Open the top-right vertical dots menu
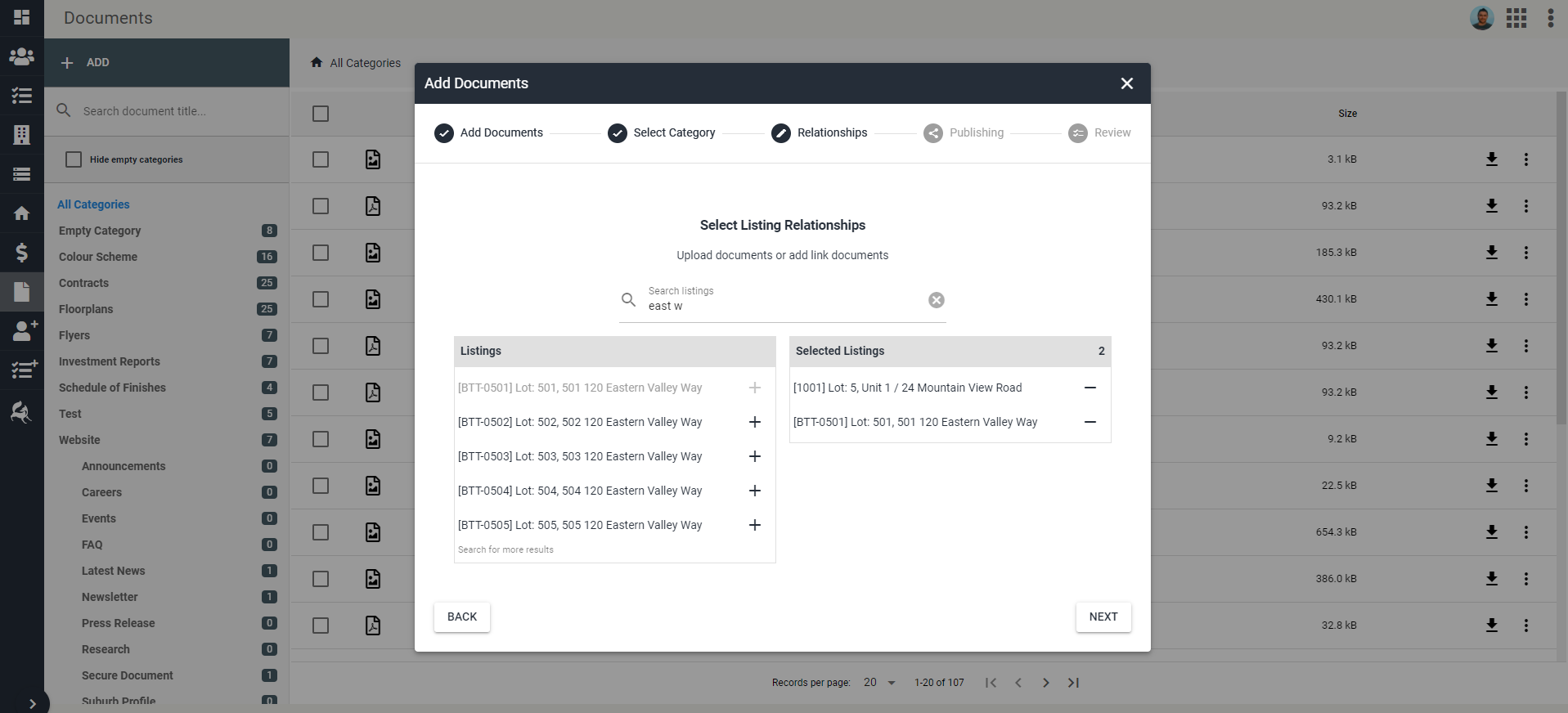1568x713 pixels. tap(1551, 18)
